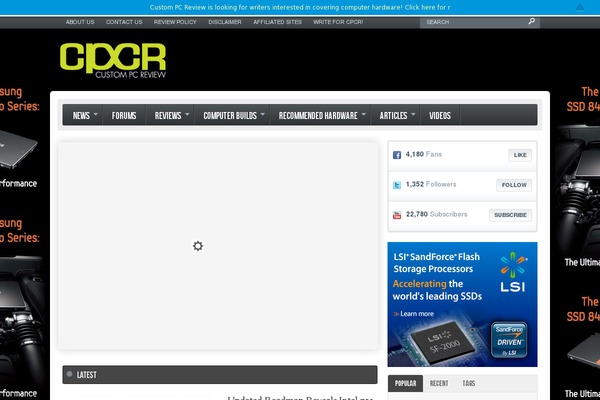Switch to the Popular tab
This screenshot has width=600, height=400.
point(405,383)
